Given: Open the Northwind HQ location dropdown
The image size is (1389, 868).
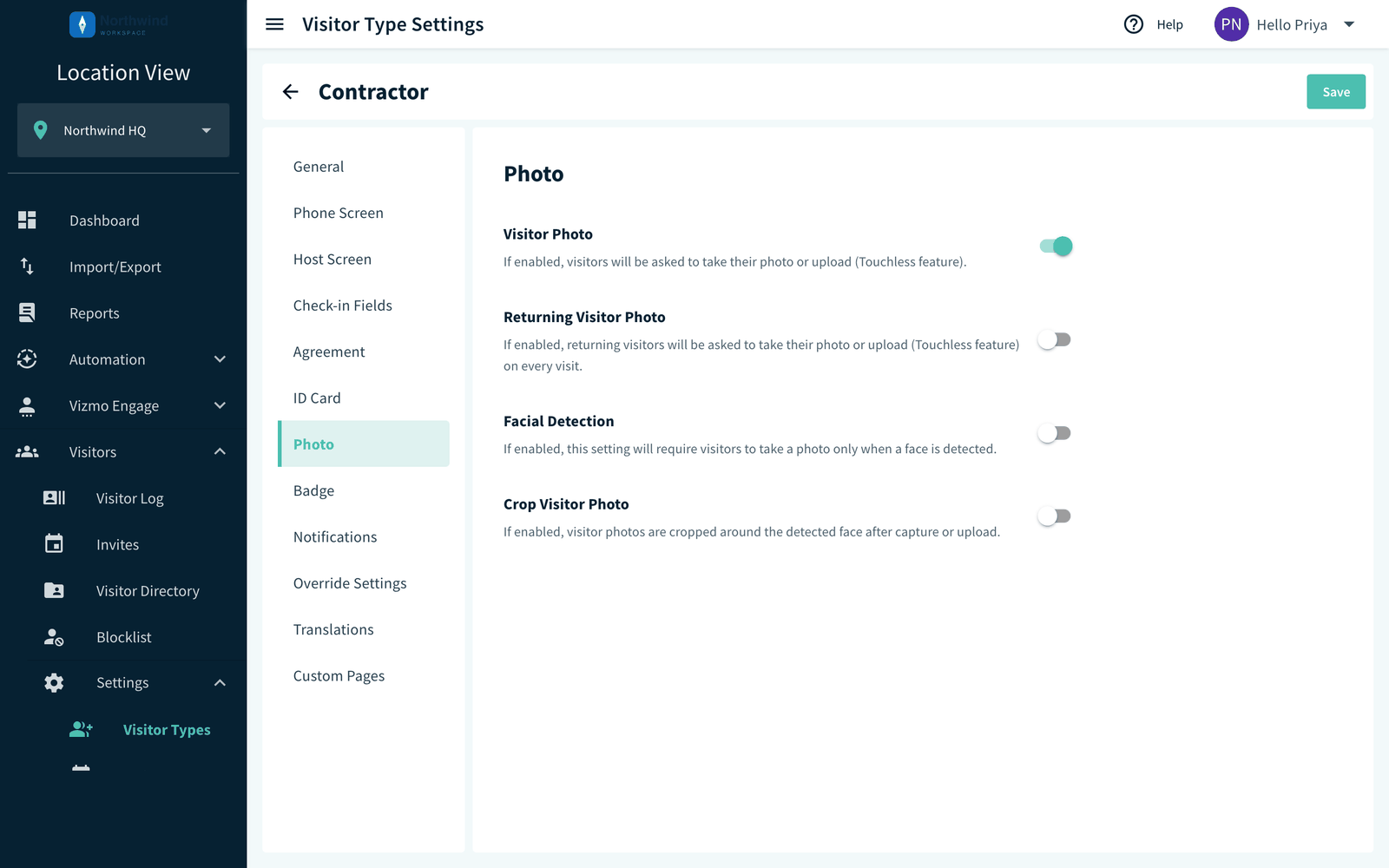Looking at the screenshot, I should click(x=123, y=130).
